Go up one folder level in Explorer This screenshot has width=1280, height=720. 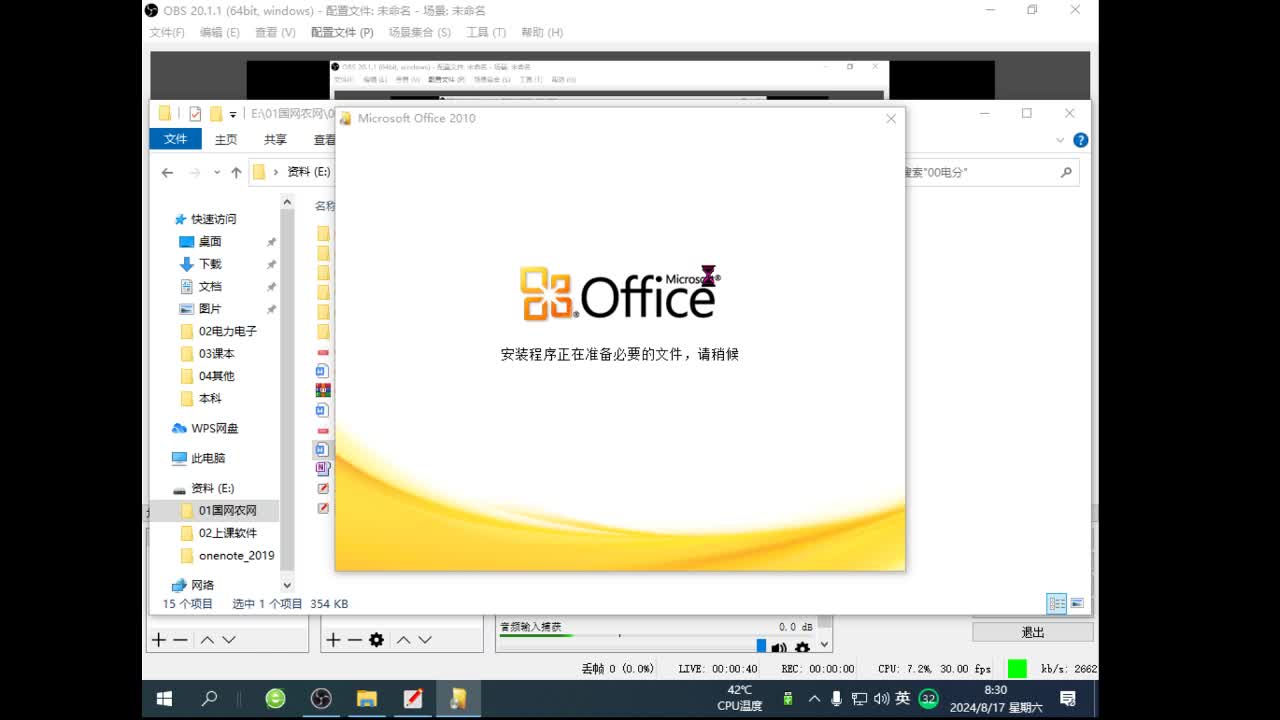[236, 172]
